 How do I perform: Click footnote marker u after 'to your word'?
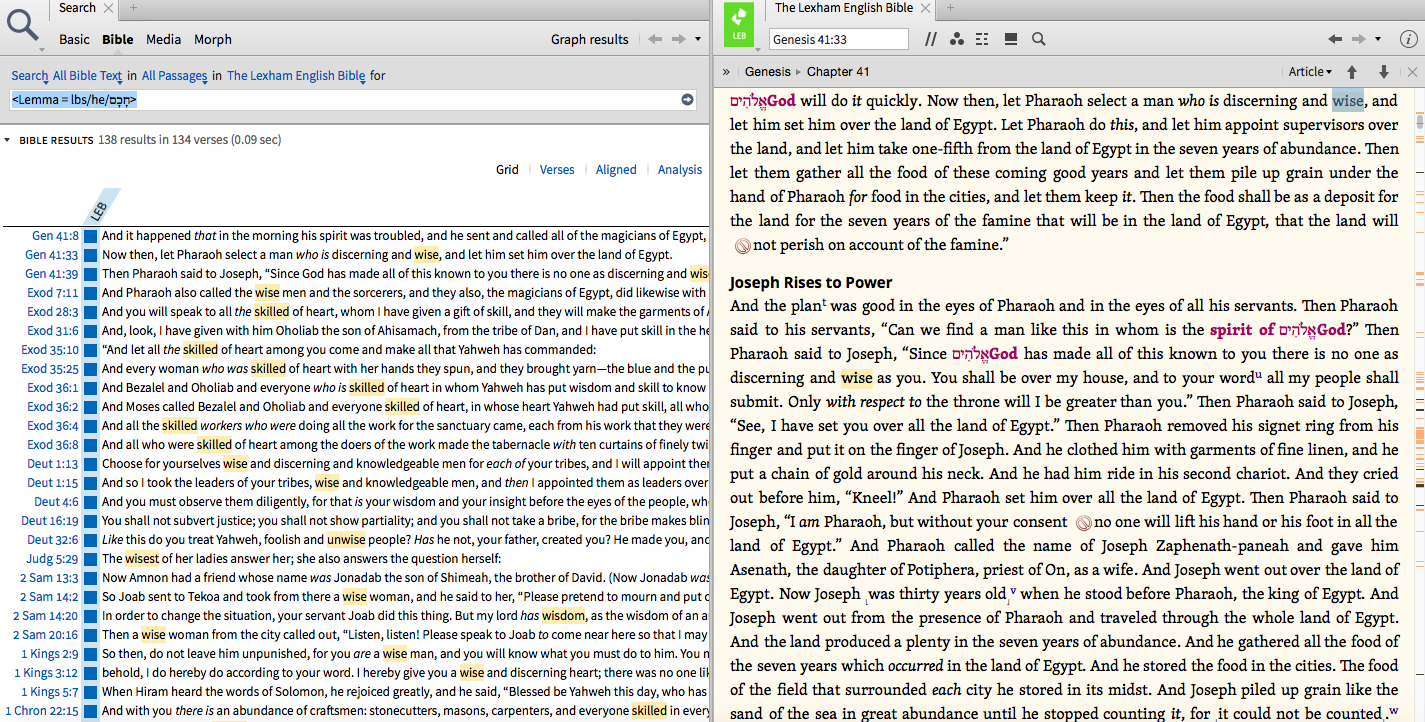tap(1258, 374)
